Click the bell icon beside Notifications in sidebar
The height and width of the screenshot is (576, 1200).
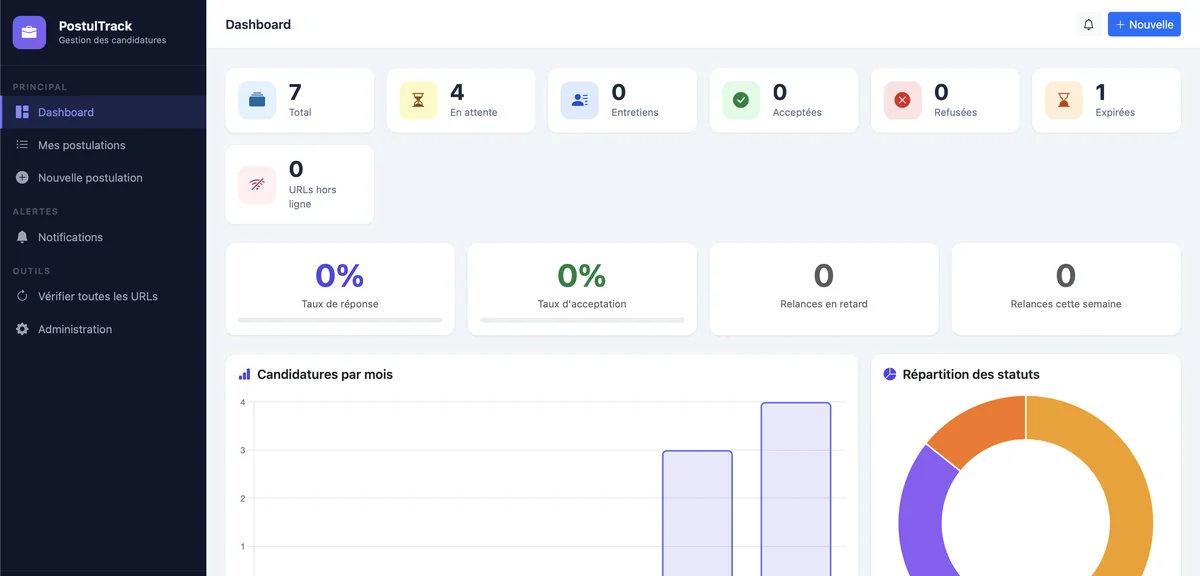pyautogui.click(x=22, y=237)
